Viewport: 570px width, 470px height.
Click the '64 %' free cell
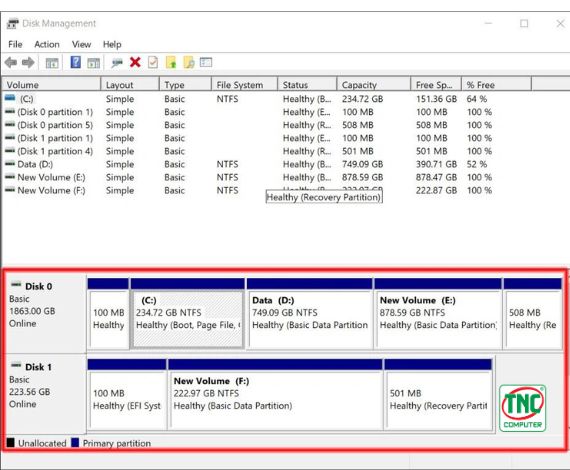click(477, 99)
